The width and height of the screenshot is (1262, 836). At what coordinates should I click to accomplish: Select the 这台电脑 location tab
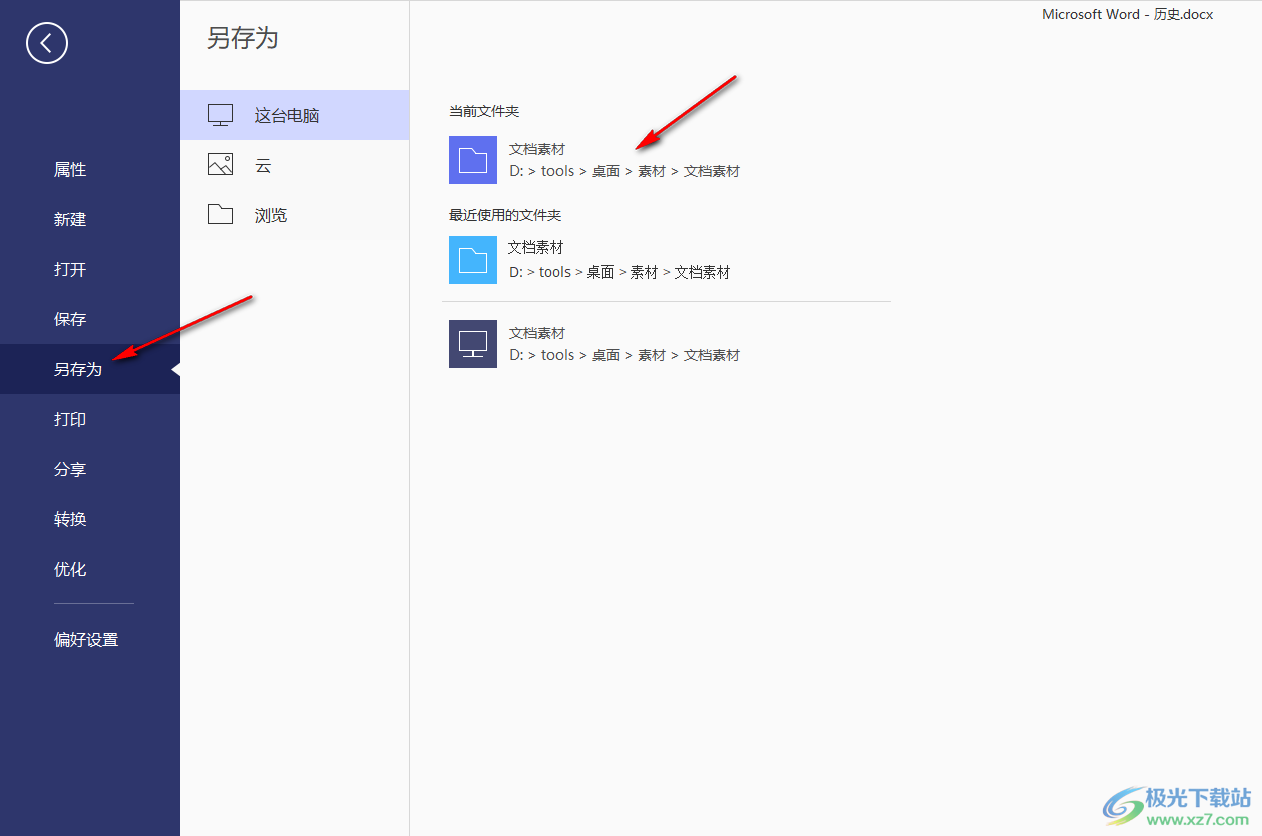[287, 115]
